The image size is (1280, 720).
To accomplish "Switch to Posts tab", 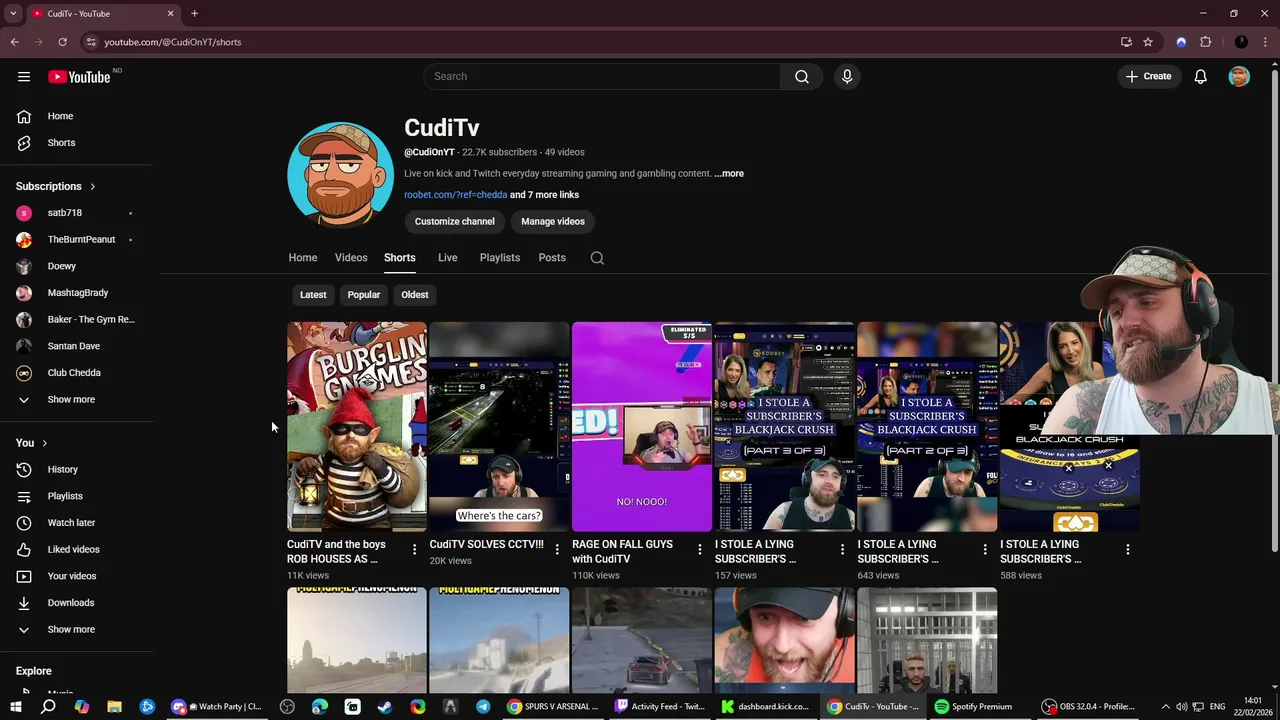I will (552, 258).
